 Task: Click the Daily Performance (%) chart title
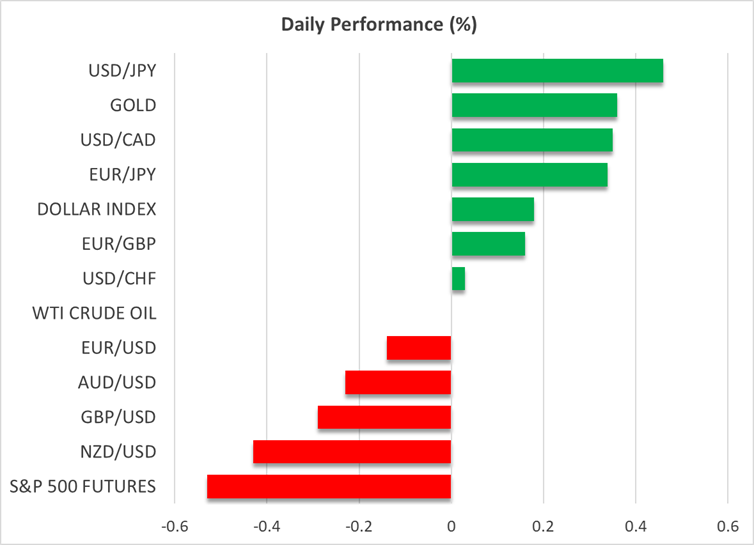click(x=377, y=22)
